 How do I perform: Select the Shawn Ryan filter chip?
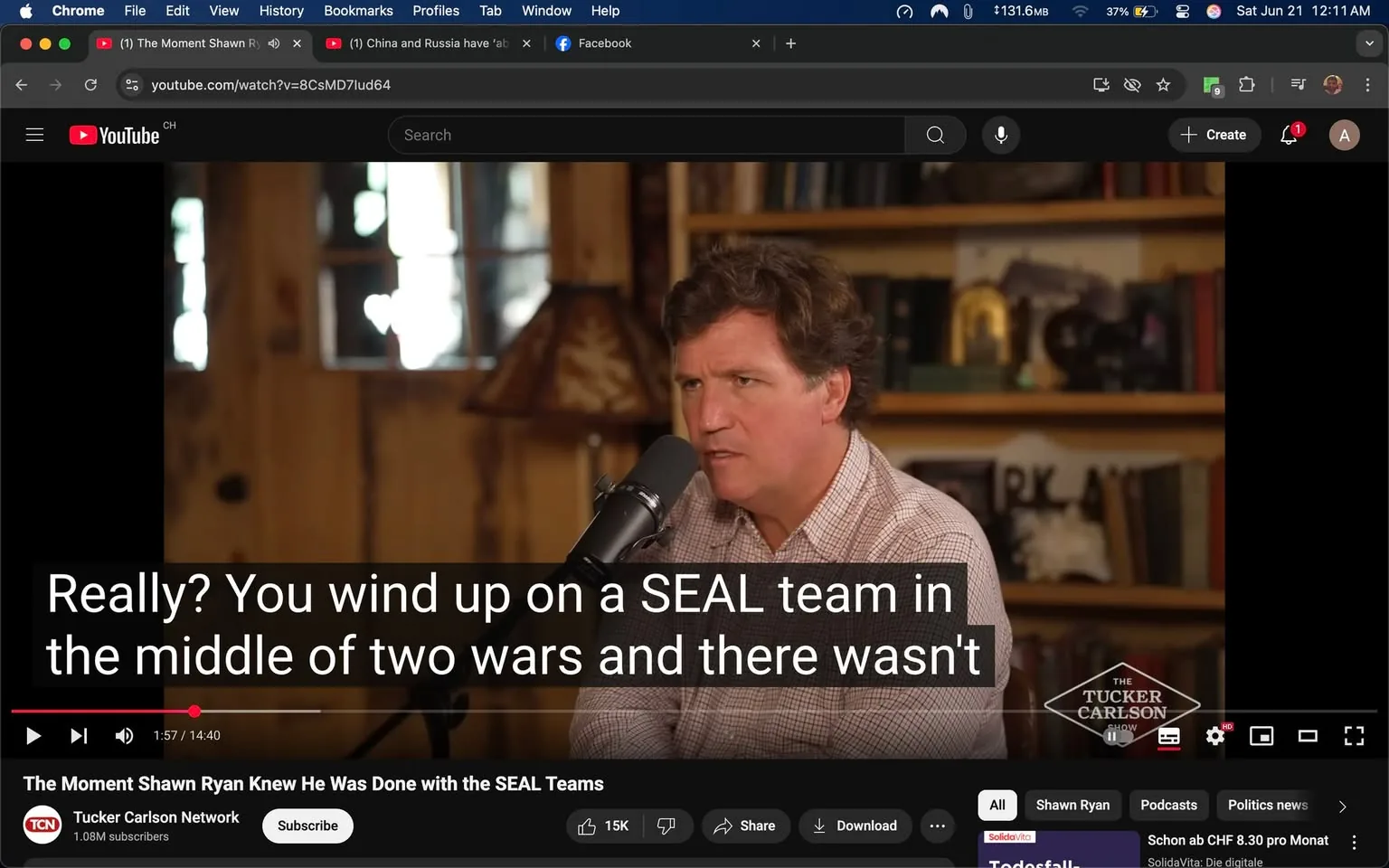tap(1072, 805)
